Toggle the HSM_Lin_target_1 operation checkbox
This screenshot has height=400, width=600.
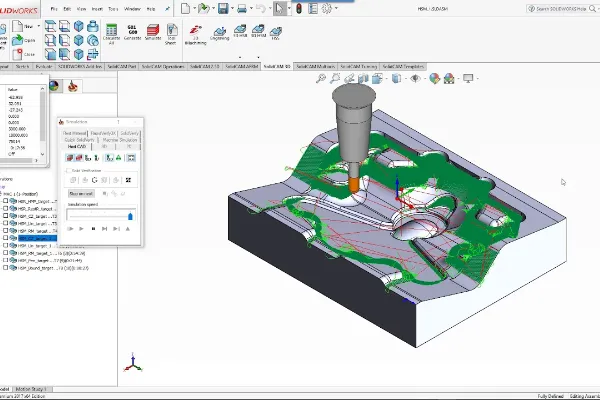(5, 245)
